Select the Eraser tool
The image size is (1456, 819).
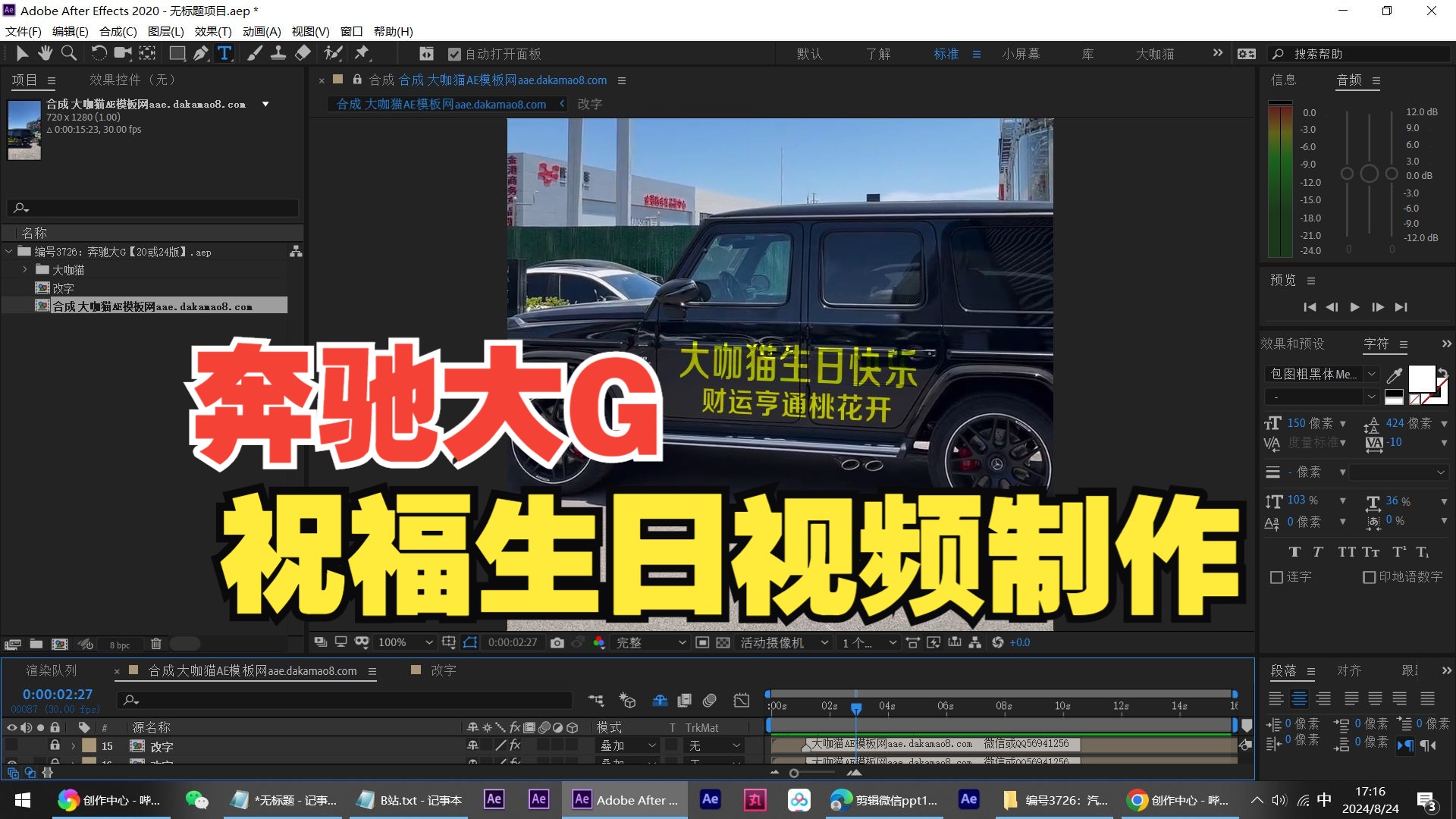click(303, 53)
